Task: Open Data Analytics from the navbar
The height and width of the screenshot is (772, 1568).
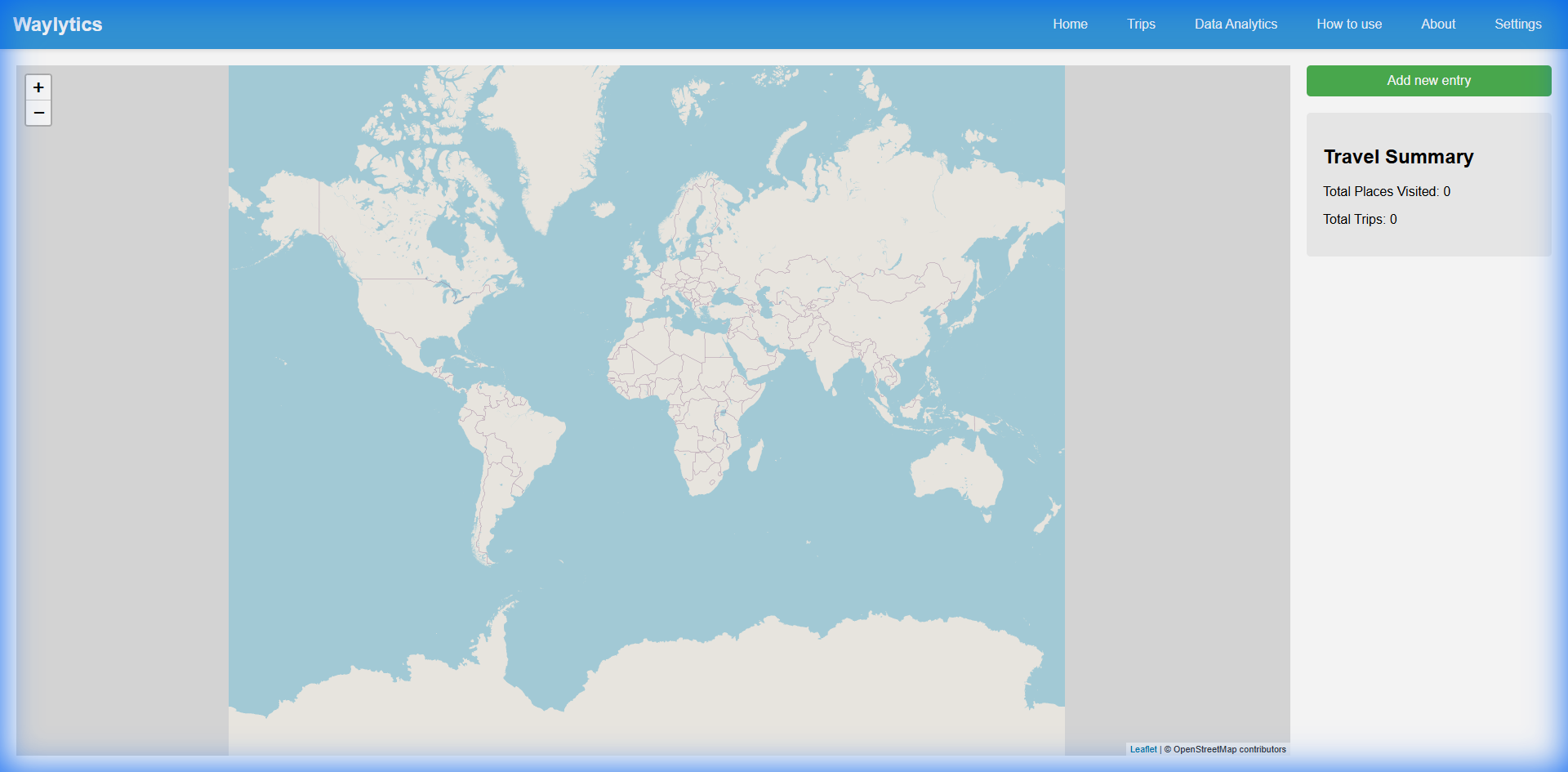Action: coord(1236,25)
